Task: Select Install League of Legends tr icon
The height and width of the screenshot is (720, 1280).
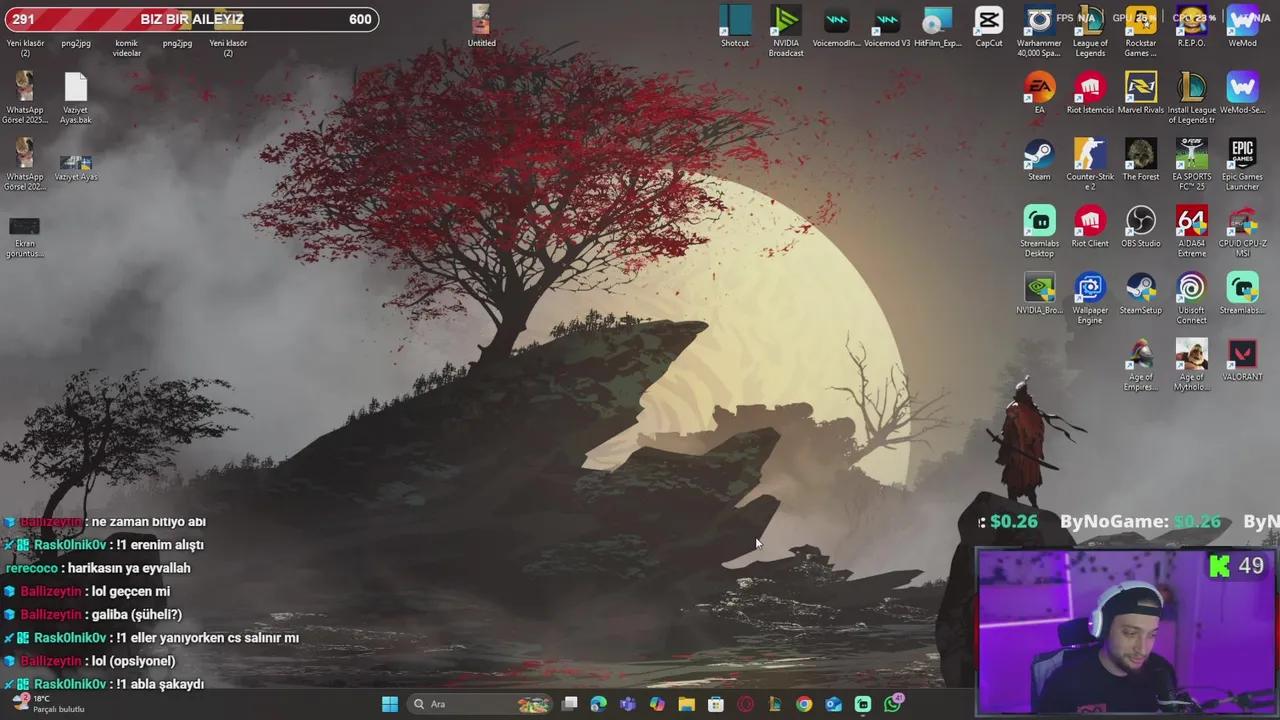Action: [1192, 97]
